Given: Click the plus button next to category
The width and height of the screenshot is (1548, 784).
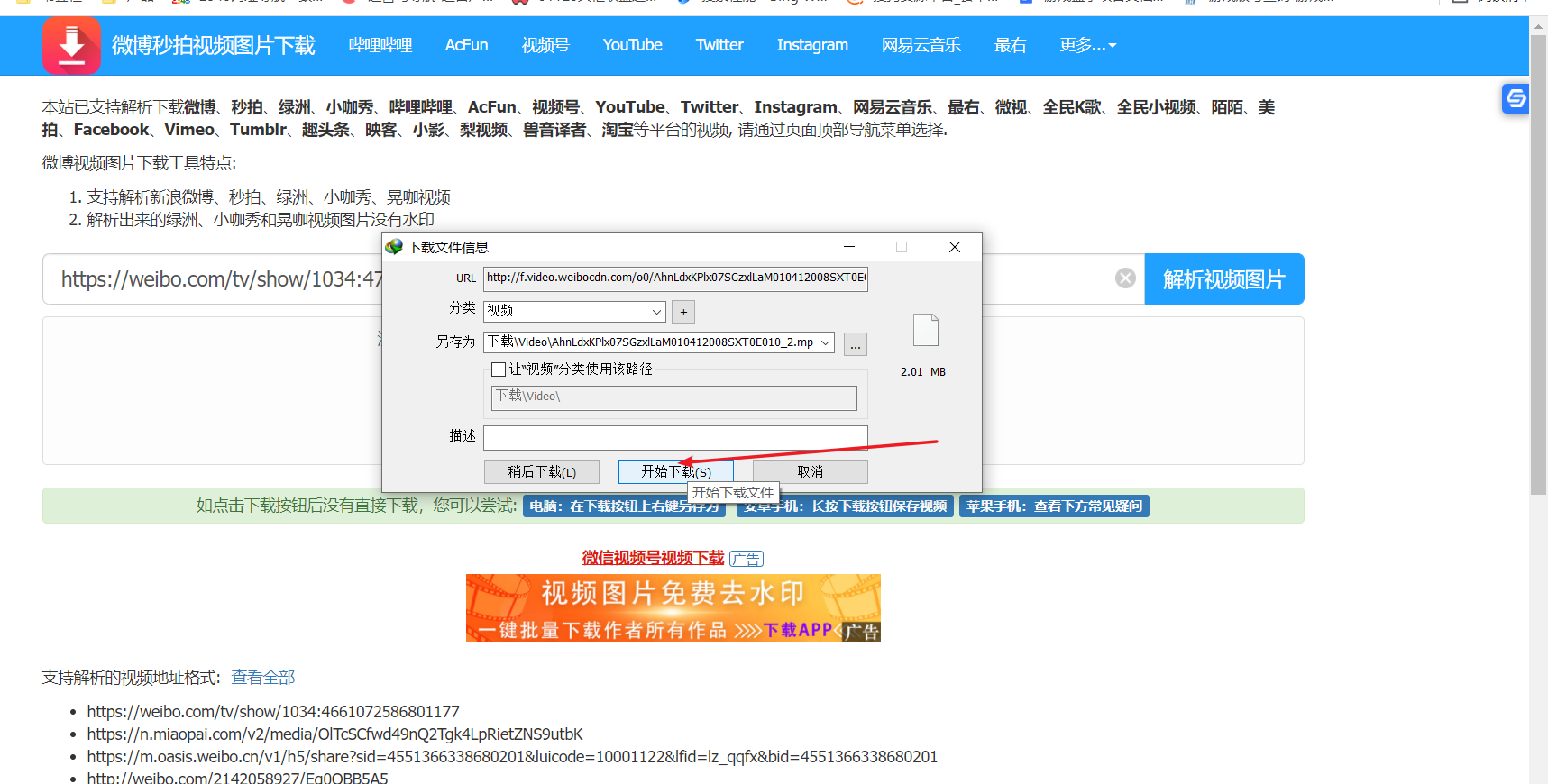Looking at the screenshot, I should click(683, 312).
